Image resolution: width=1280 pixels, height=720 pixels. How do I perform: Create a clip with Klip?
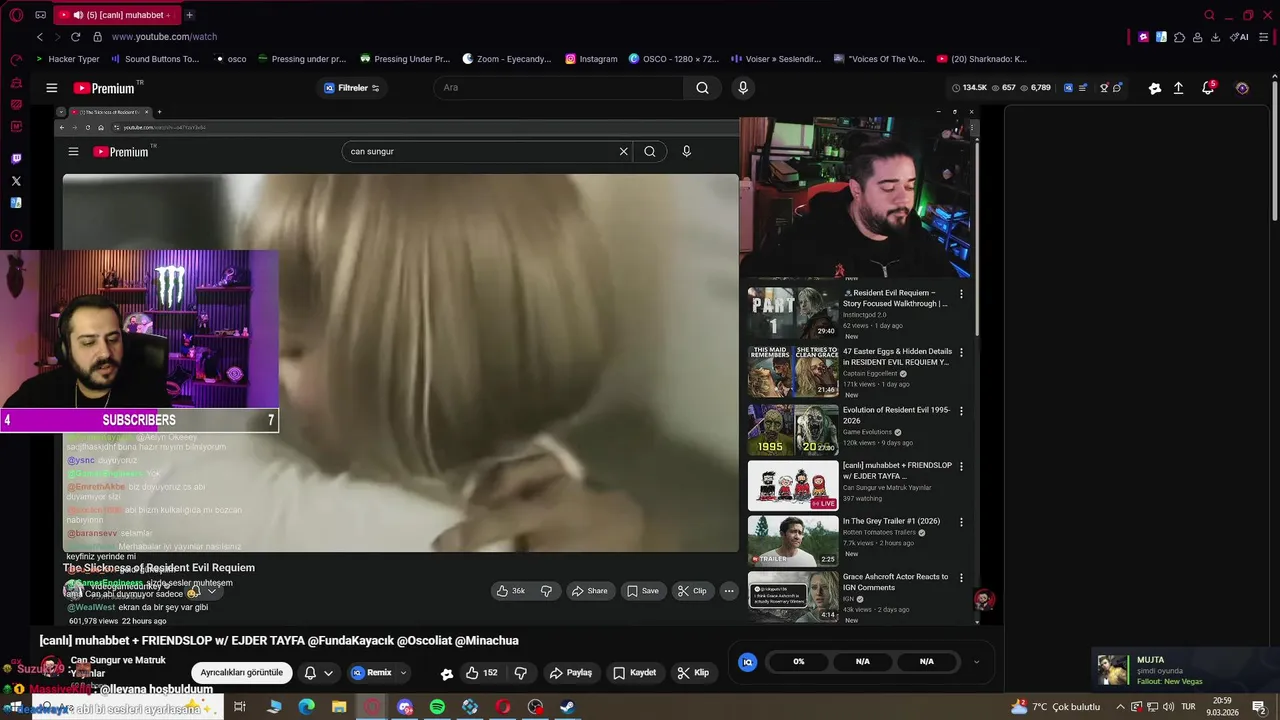pos(693,673)
